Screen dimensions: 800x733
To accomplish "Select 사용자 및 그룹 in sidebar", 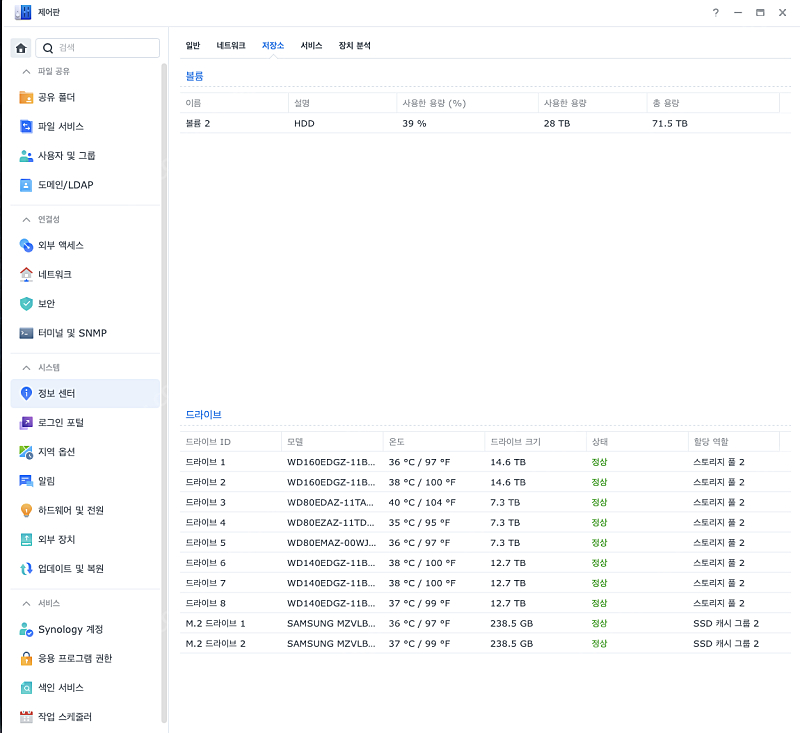I will [25, 155].
